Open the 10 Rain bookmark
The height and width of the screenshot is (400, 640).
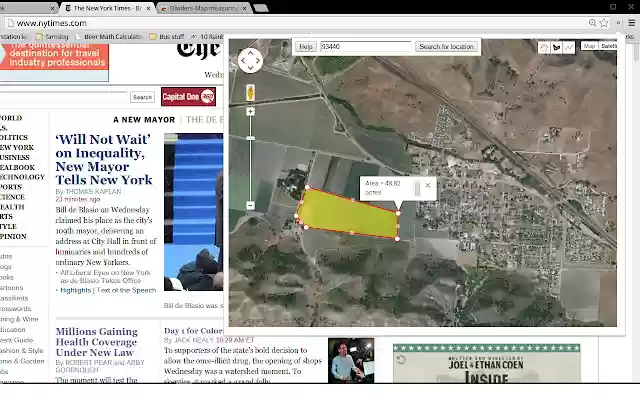[207, 37]
